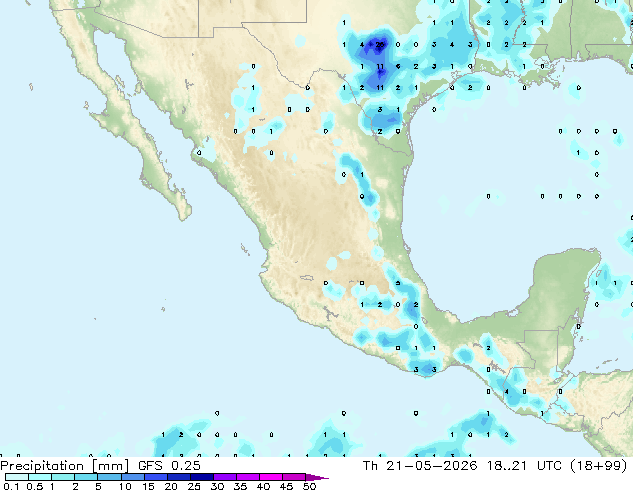Click the 'Precipitation [mm]' title text
The height and width of the screenshot is (490, 634).
click(x=65, y=466)
